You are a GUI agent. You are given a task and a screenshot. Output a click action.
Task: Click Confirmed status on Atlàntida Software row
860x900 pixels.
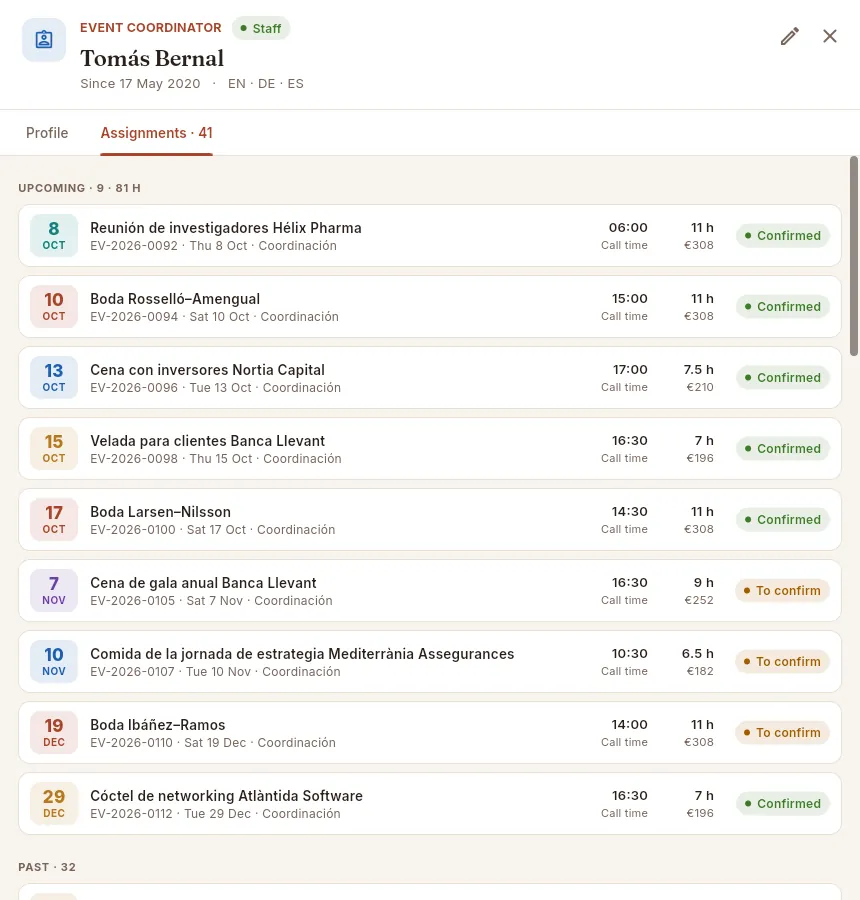click(782, 804)
